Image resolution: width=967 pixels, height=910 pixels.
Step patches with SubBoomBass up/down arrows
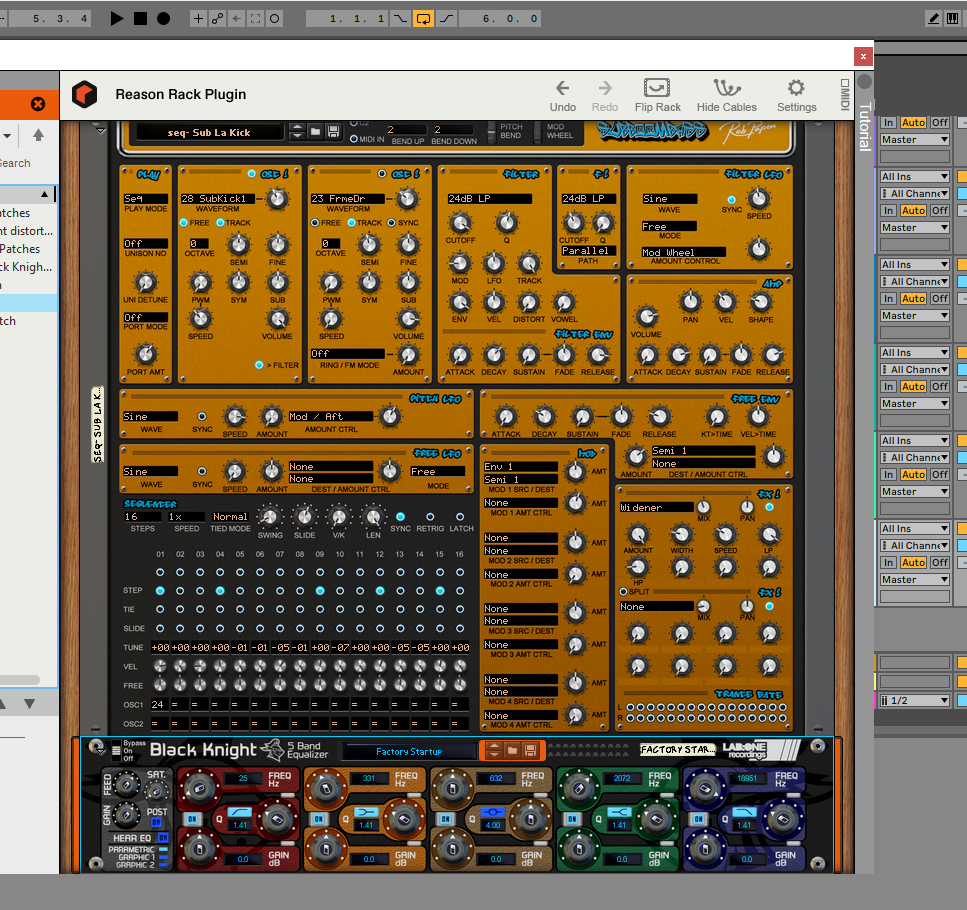click(297, 131)
